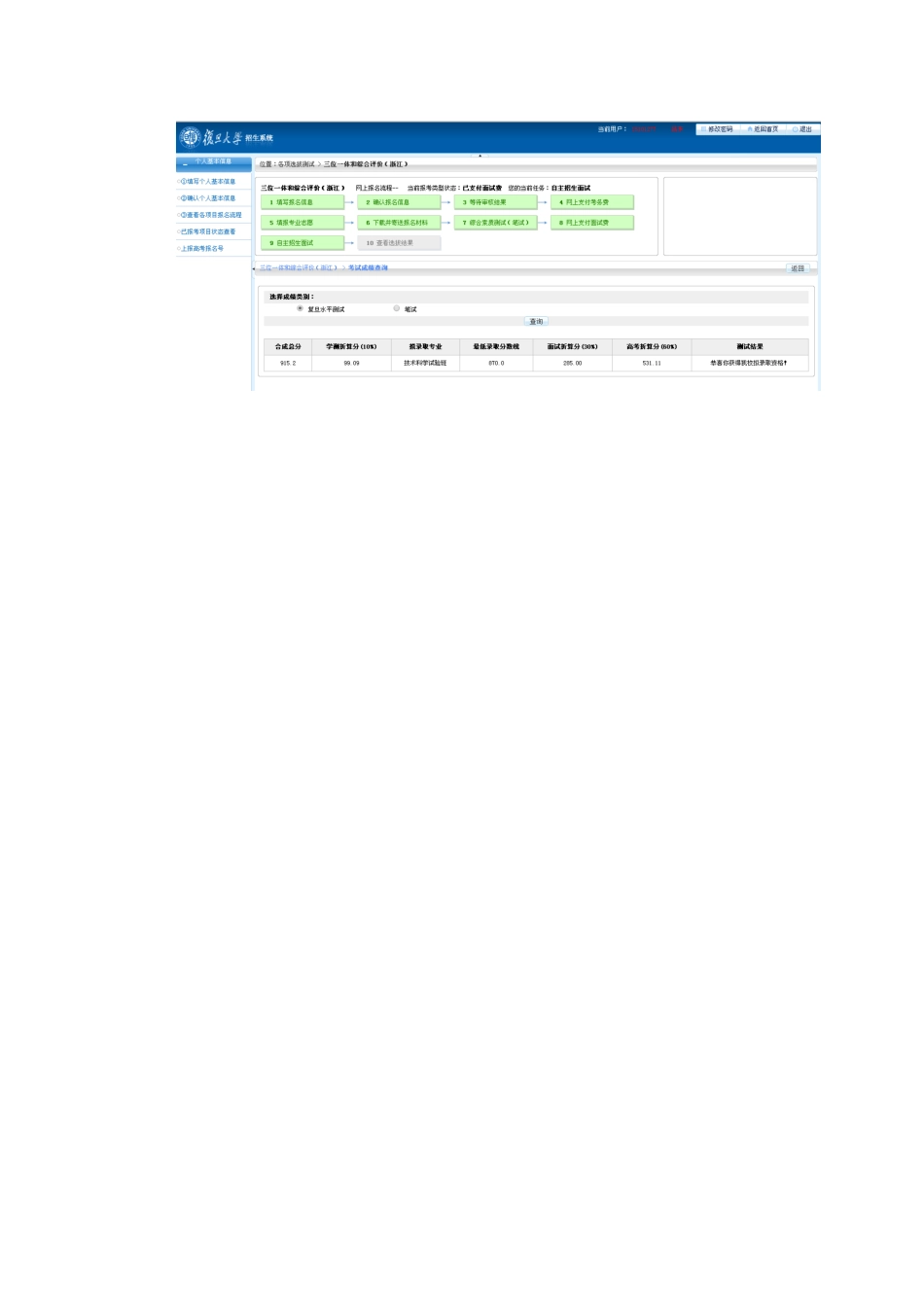This screenshot has height=1307, width=924.
Task: Click the 拟录取专业 column header
Action: tap(425, 346)
